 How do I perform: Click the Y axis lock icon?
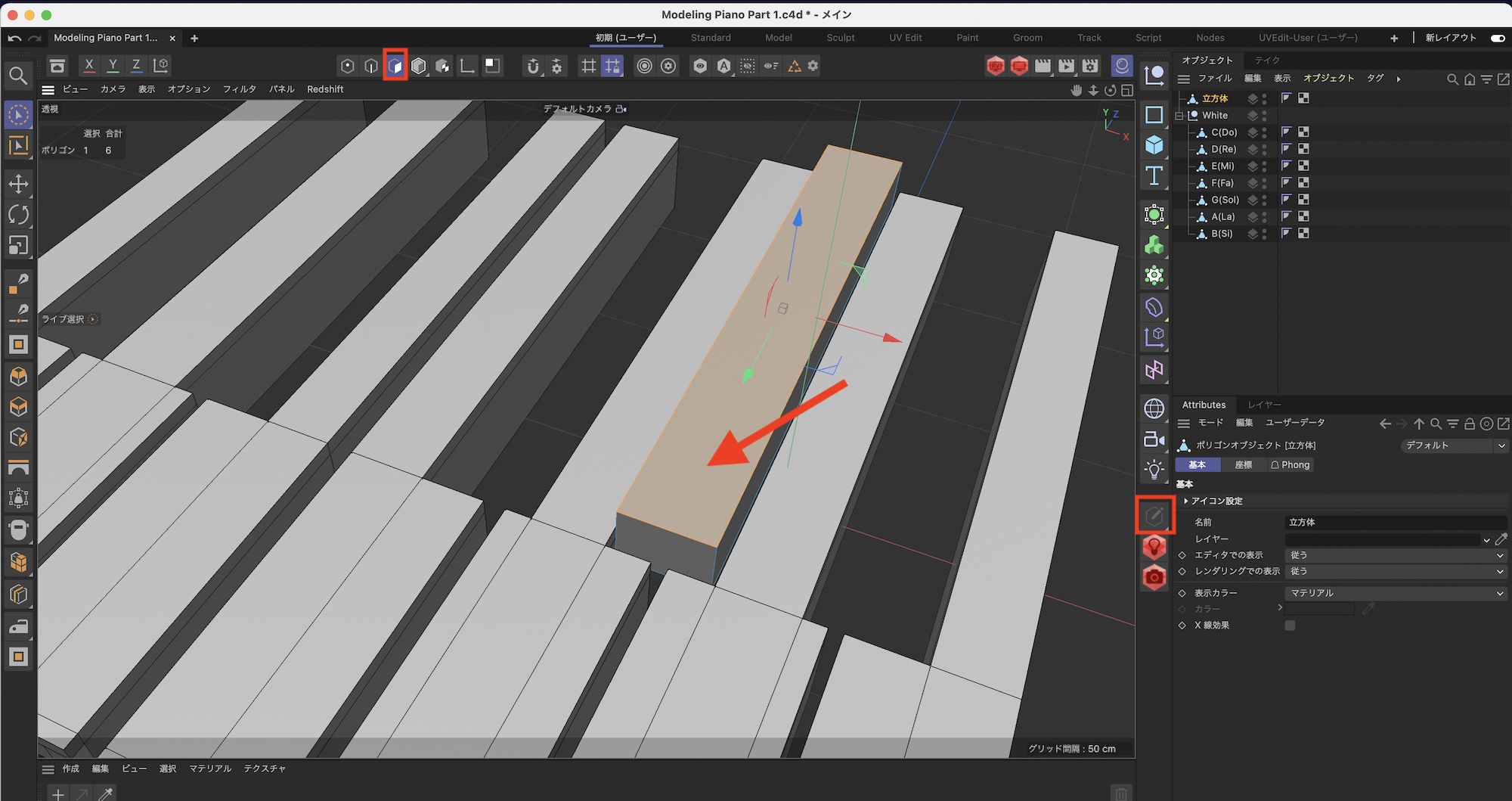[x=113, y=66]
